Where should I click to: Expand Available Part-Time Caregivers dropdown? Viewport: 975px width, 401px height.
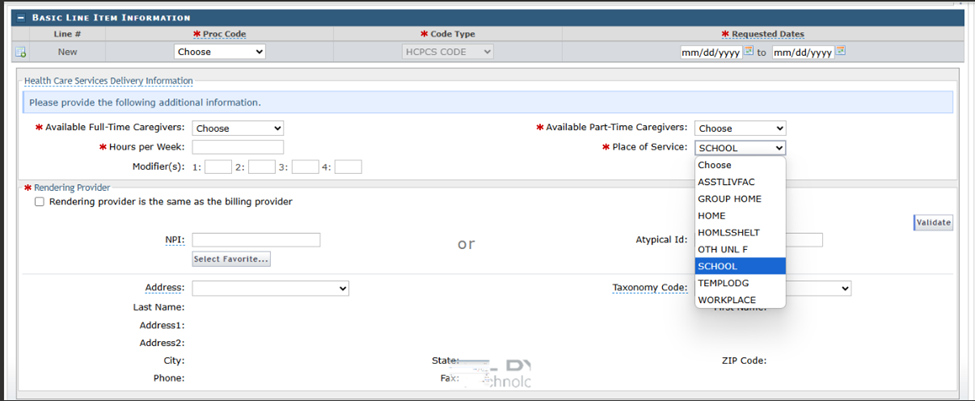click(740, 128)
